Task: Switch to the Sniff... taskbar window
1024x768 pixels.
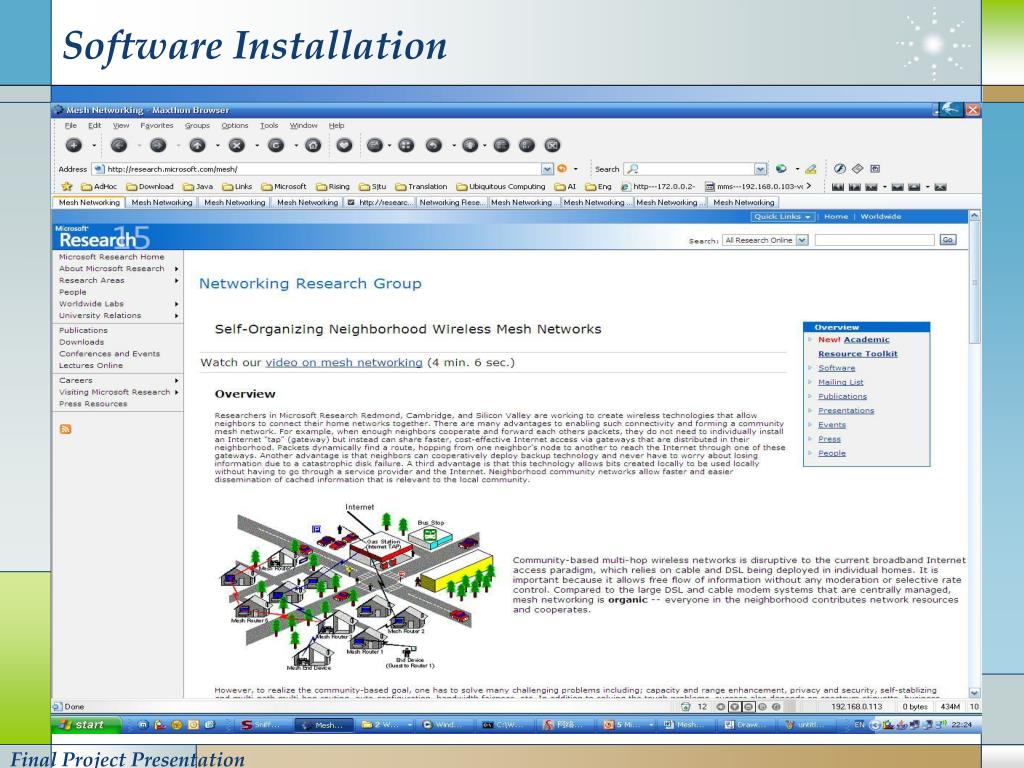Action: click(x=261, y=725)
